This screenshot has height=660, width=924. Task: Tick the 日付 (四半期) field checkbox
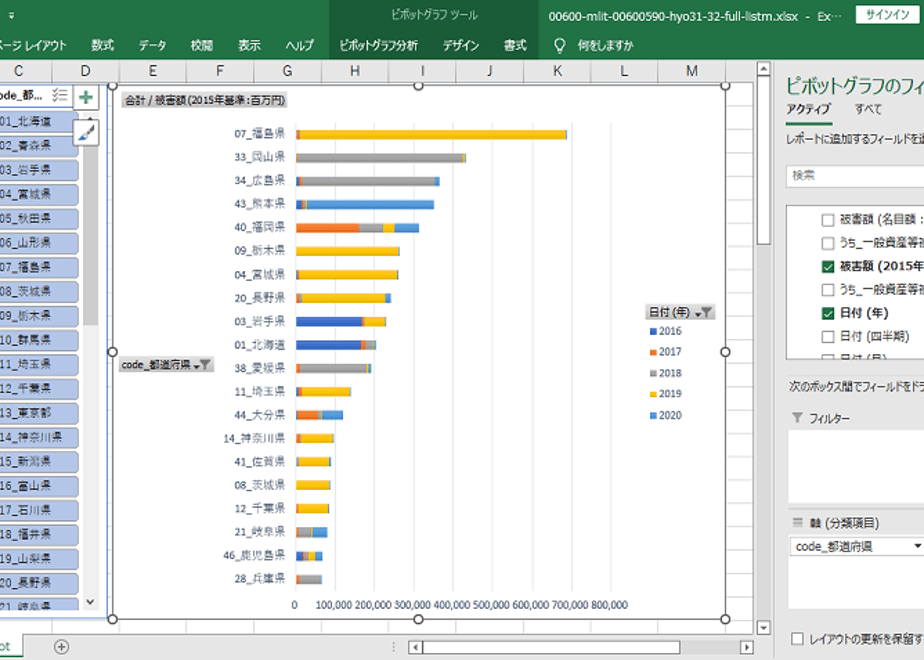[x=827, y=336]
